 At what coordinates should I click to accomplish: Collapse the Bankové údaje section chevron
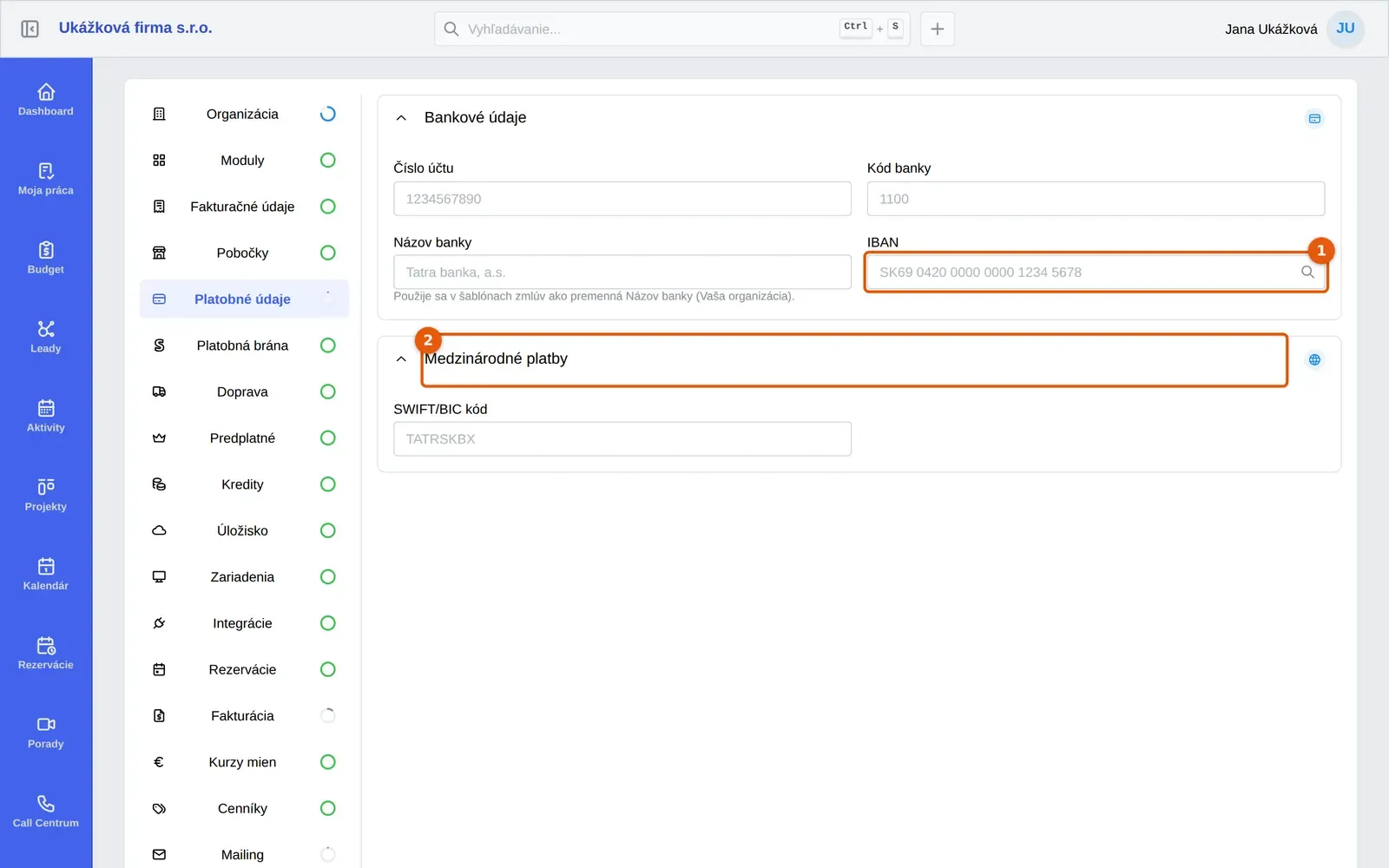click(x=401, y=118)
